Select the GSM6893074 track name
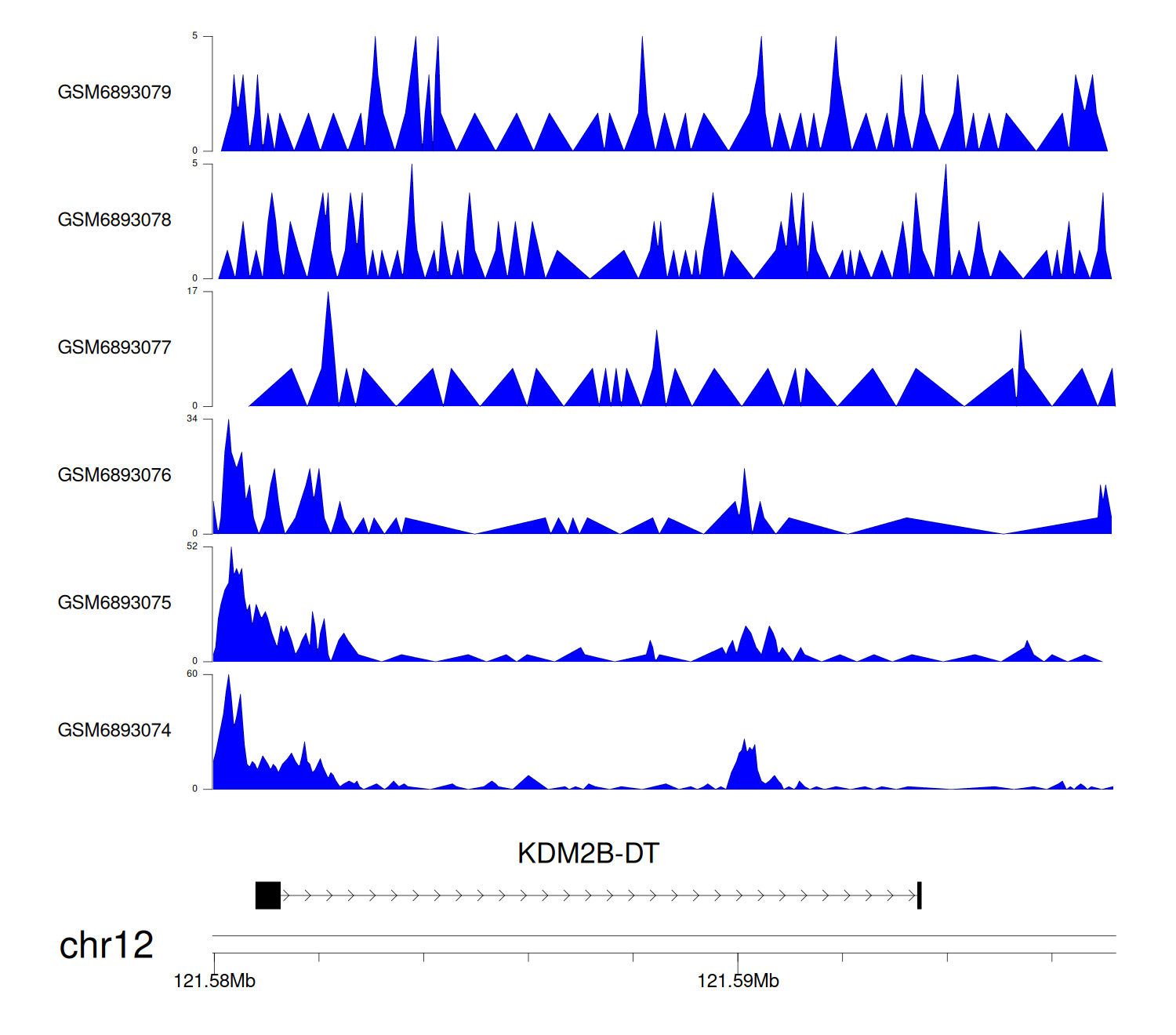This screenshot has width=1176, height=1035. coord(114,731)
